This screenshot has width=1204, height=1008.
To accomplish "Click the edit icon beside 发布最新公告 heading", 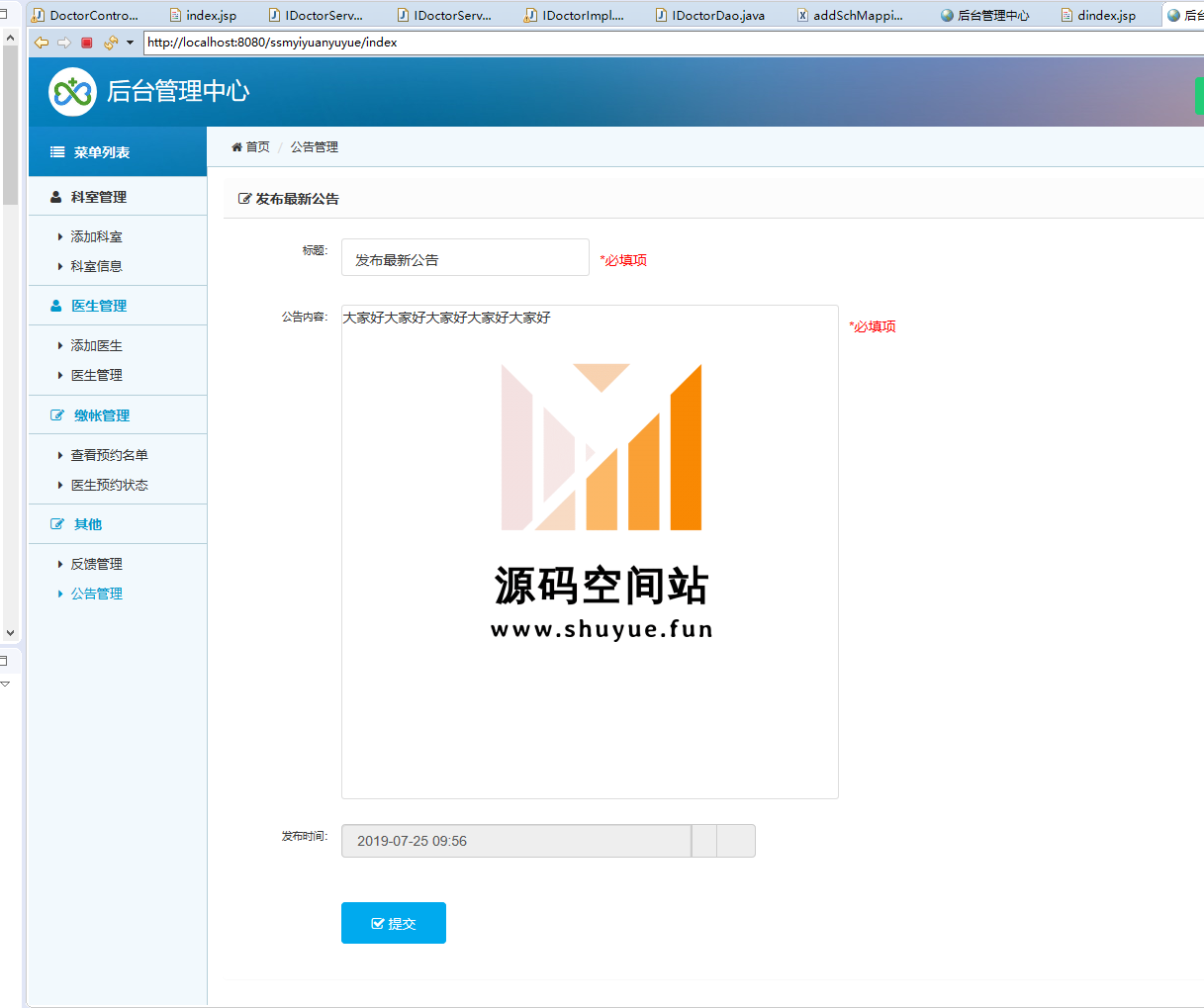I will 244,199.
